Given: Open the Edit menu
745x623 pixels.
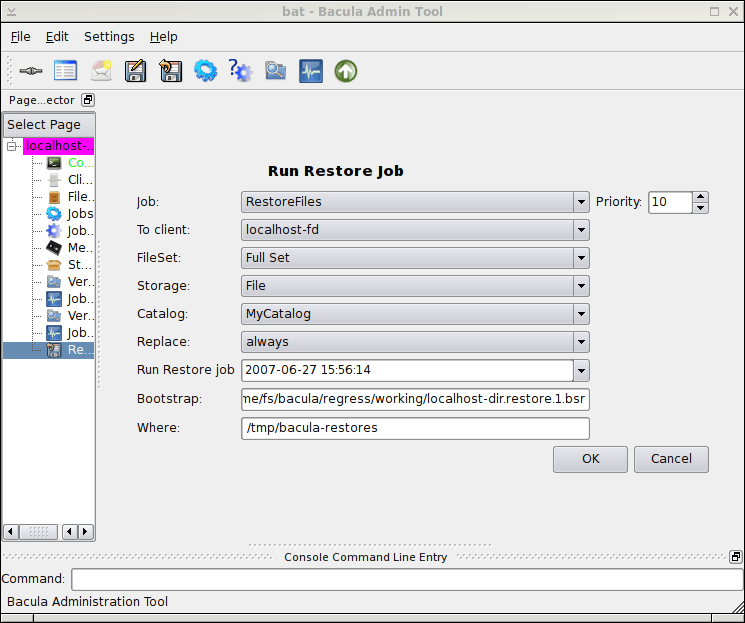Looking at the screenshot, I should 57,37.
